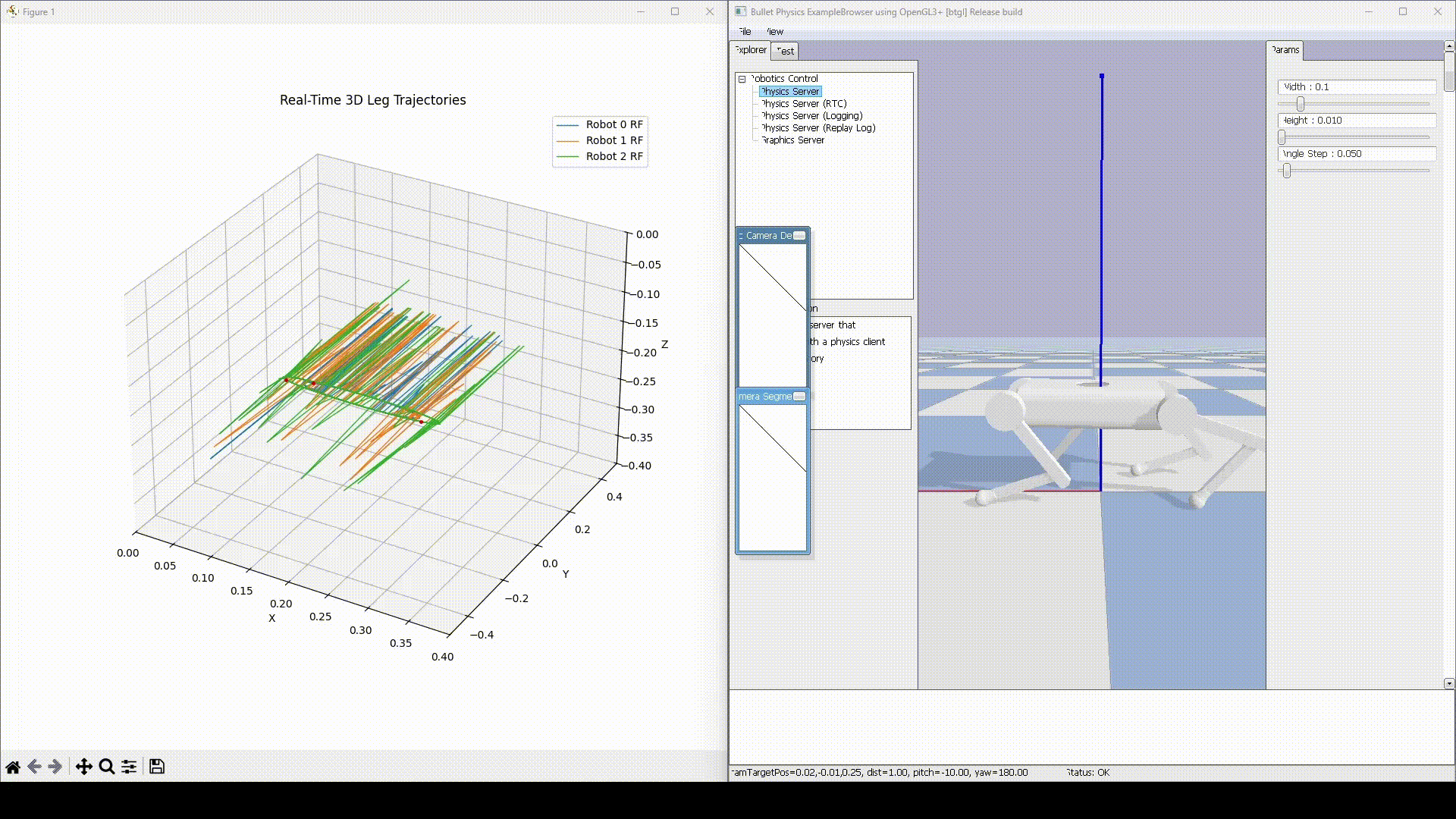
Task: Collapse the Robotics Control tree node
Action: tap(741, 78)
